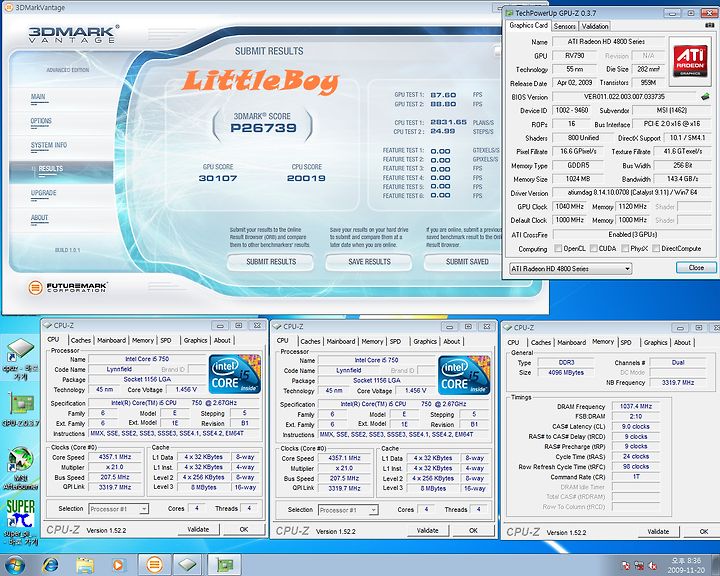
Task: Switch to the Sensors tab in GPU-Z
Action: 565,26
